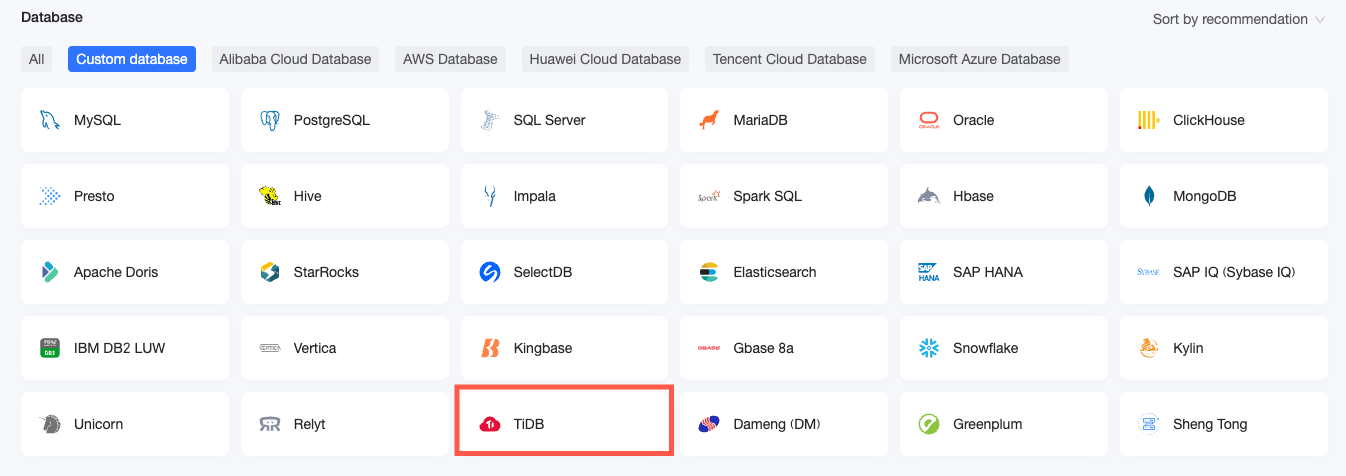
Task: Select the ClickHouse label
Action: [x=1209, y=120]
